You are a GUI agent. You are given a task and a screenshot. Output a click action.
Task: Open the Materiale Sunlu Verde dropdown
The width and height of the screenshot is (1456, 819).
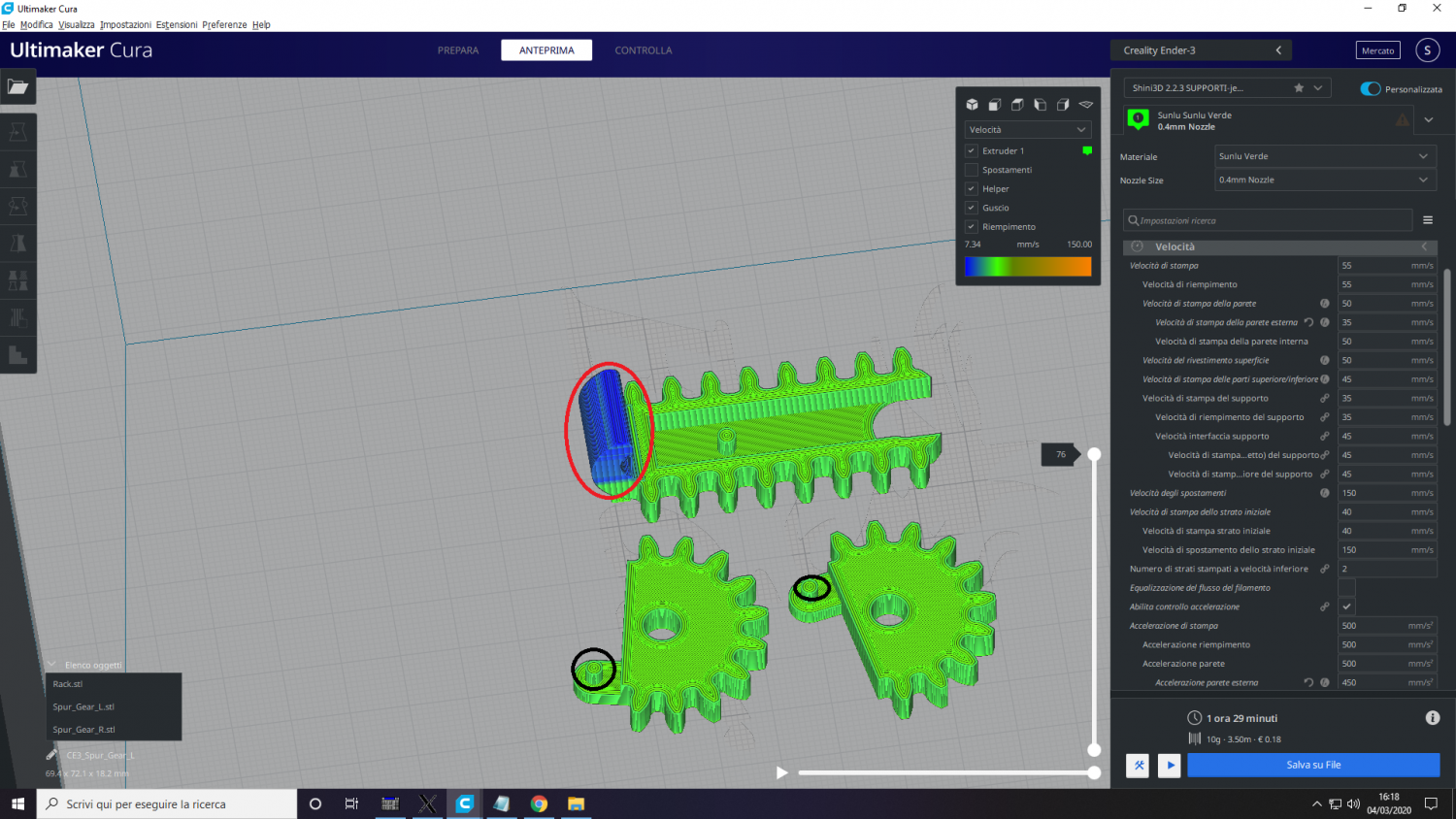tap(1325, 156)
